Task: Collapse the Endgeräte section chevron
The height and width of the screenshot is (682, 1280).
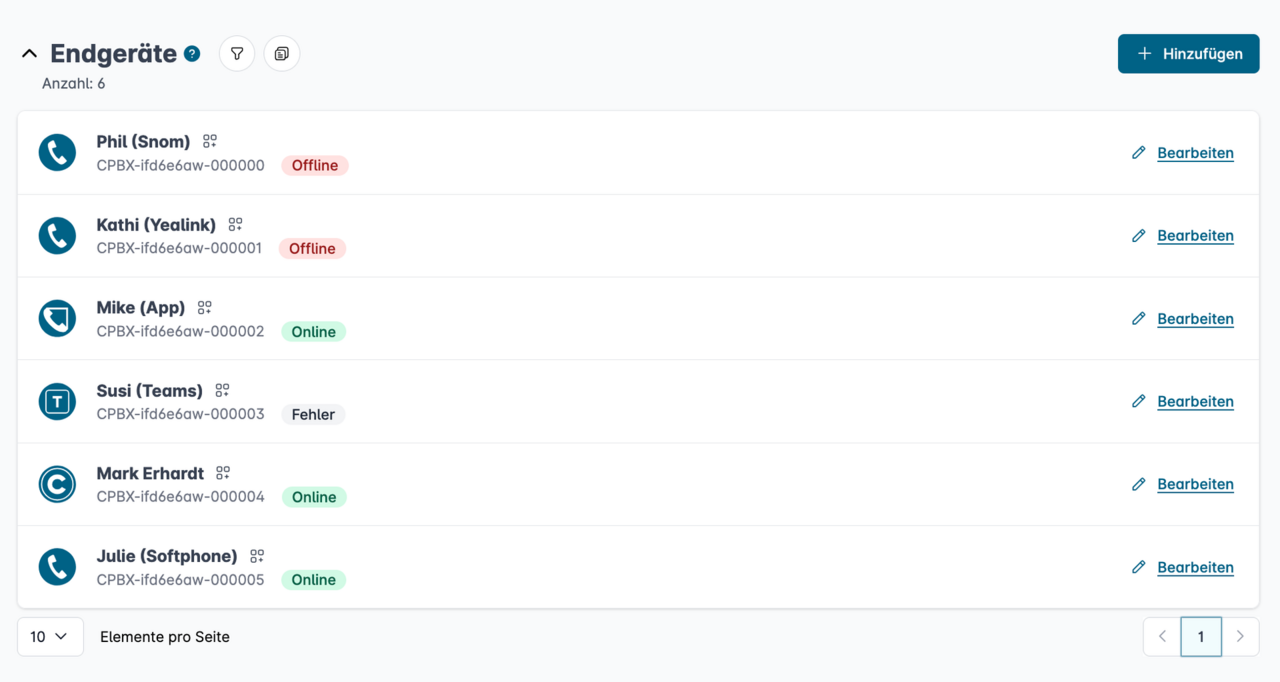Action: click(x=29, y=54)
